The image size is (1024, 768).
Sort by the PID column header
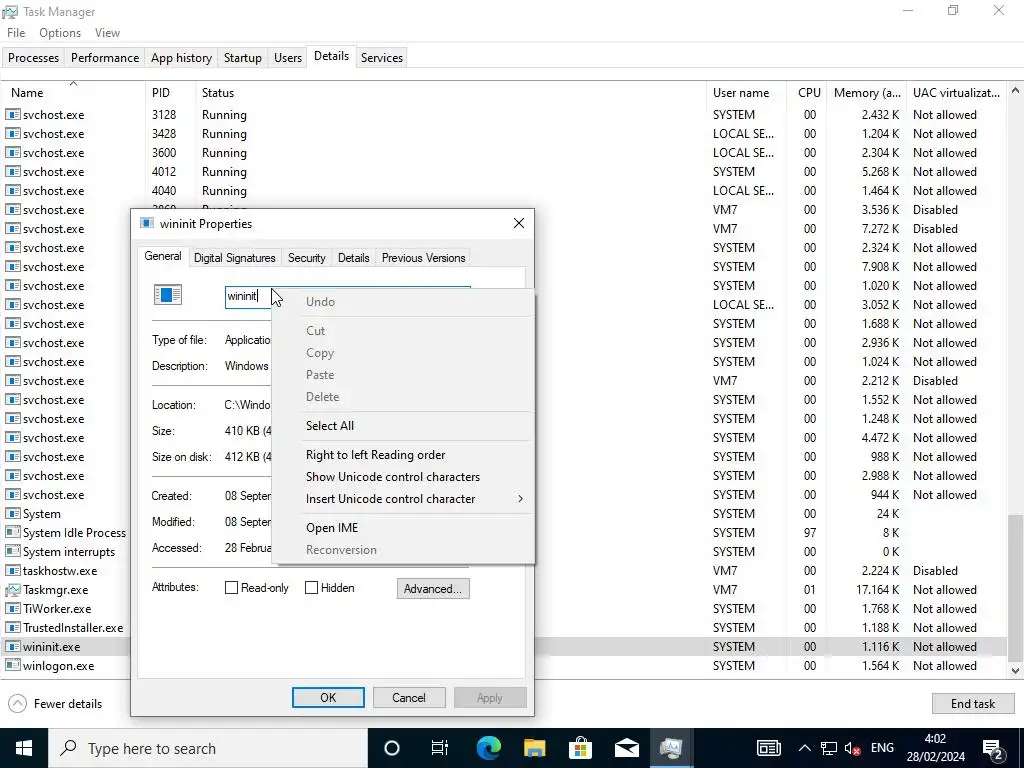pyautogui.click(x=170, y=93)
